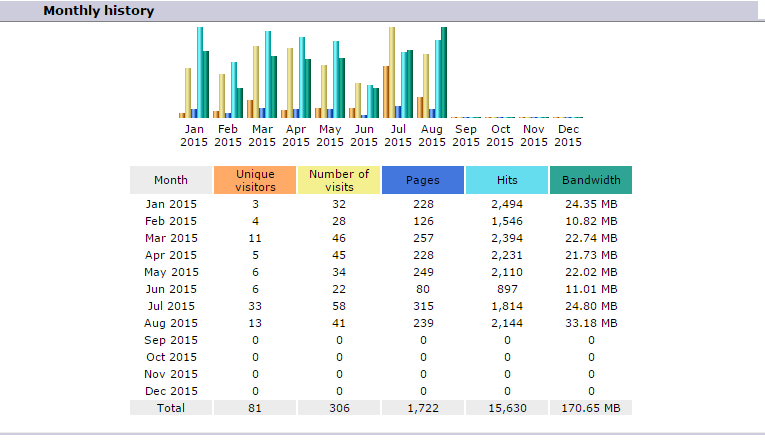Click the 11.01 MB bandwidth value
Viewport: 765px width, 445px height.
point(591,289)
